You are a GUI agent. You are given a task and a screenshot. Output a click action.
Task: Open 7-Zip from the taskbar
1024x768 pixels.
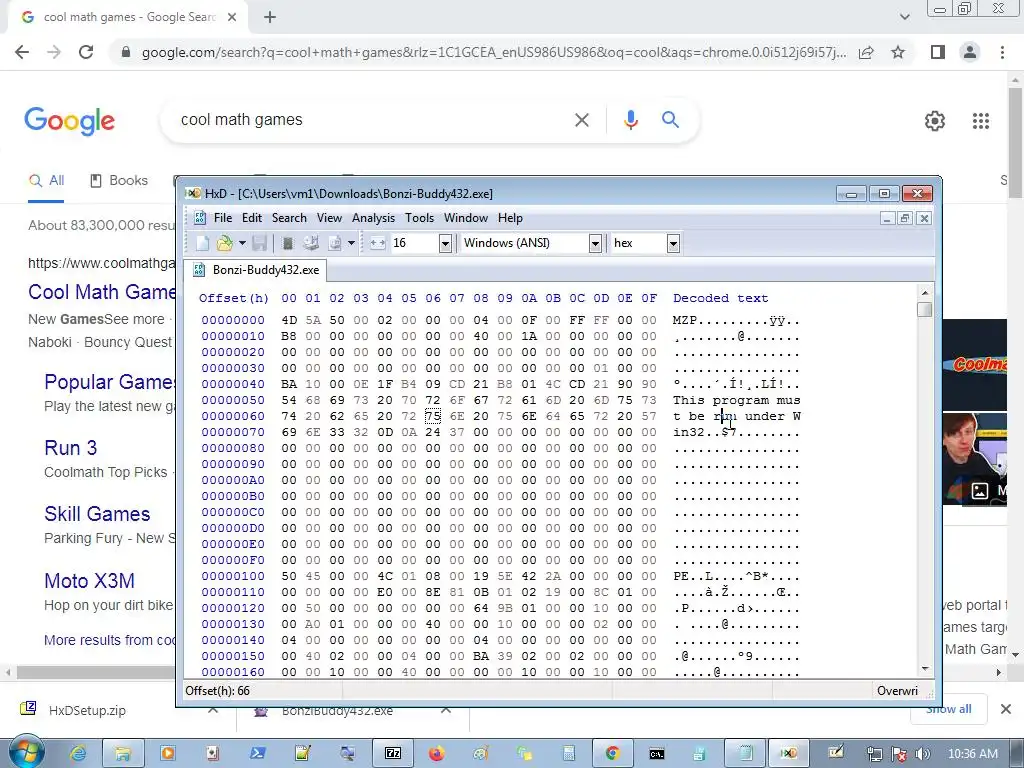(x=393, y=754)
